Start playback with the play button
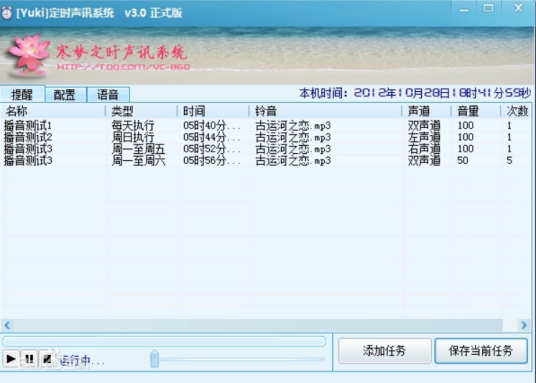 coord(10,359)
